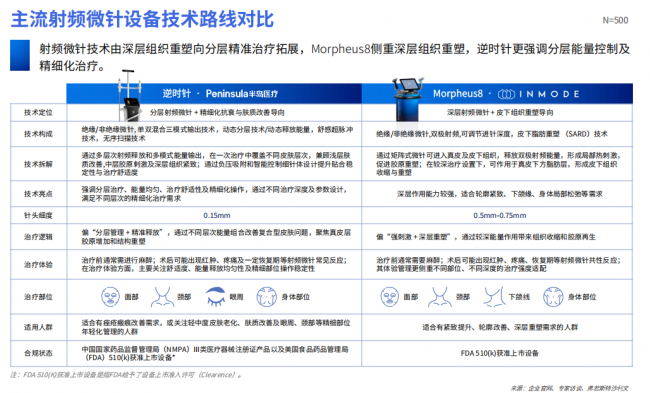Click the 下颌线 label
Screen dimensions: 650x393
(x=519, y=297)
